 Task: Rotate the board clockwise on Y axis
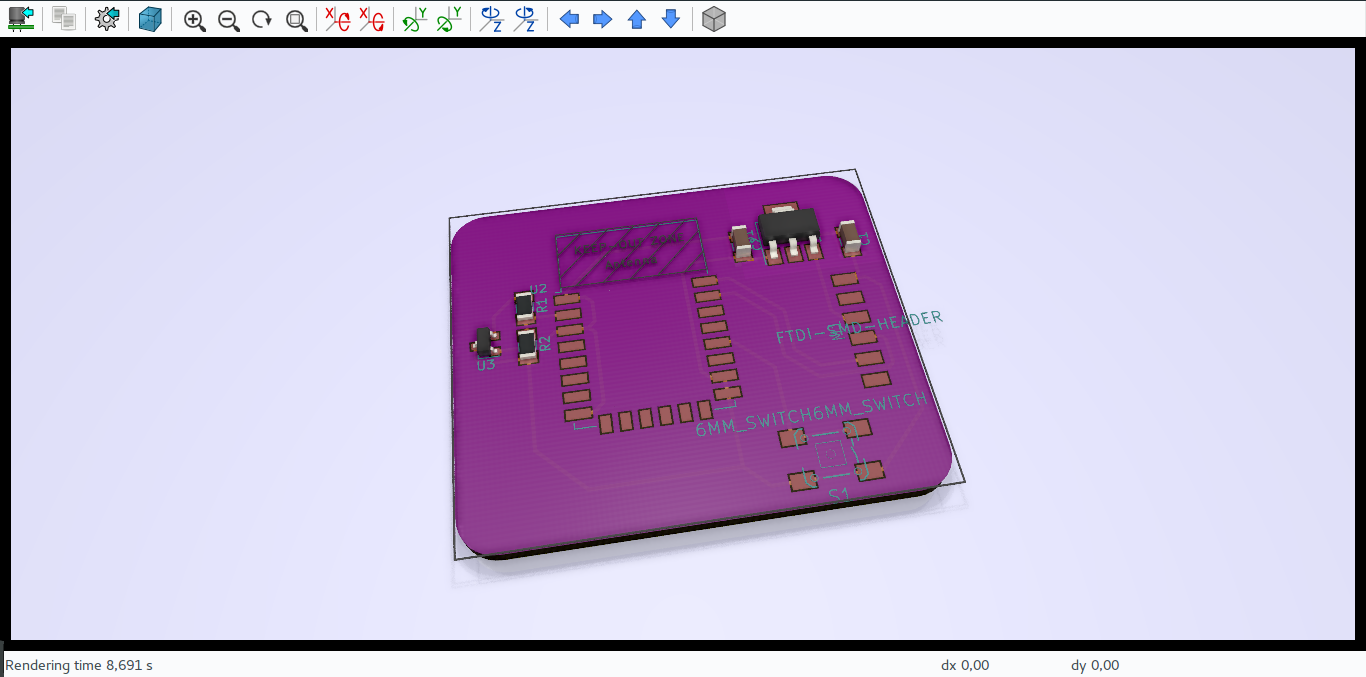(412, 18)
